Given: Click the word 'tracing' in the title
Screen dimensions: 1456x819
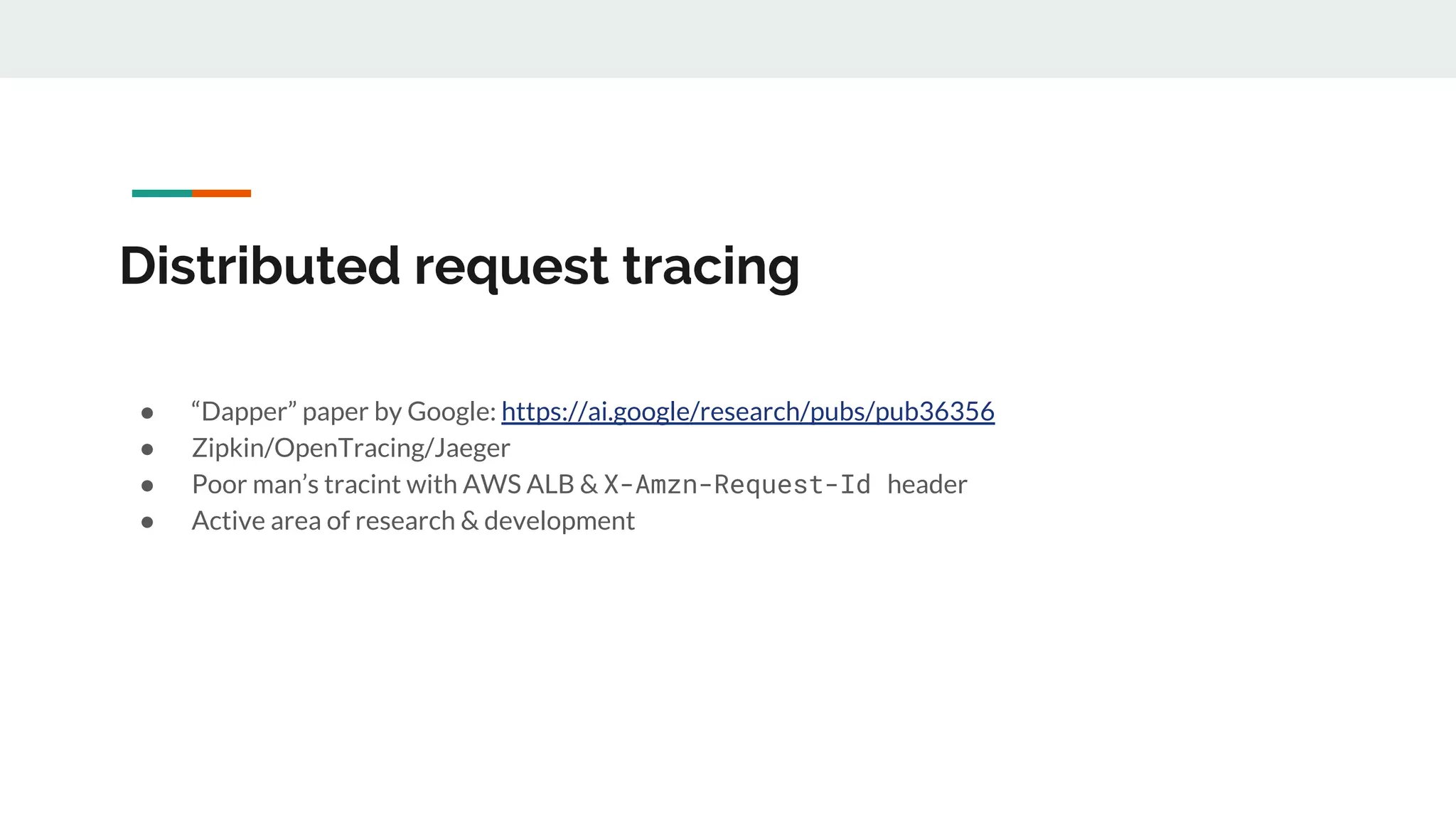Looking at the screenshot, I should [x=711, y=266].
